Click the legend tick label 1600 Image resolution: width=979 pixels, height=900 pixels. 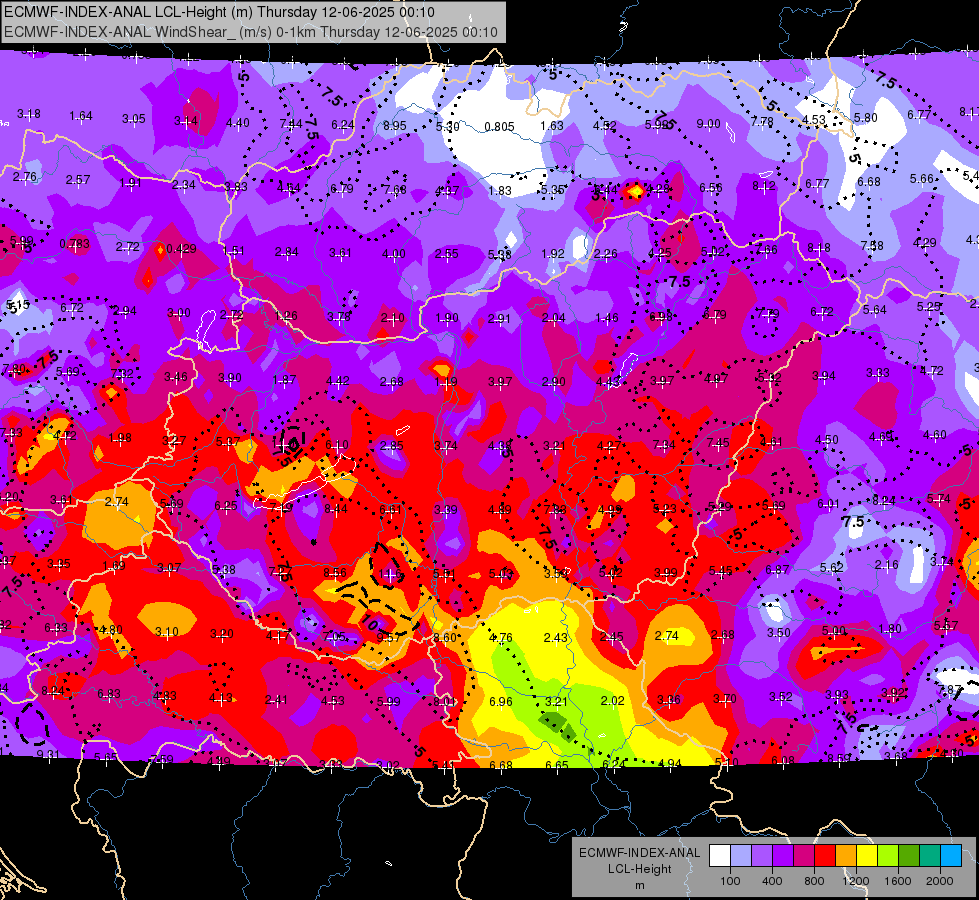click(x=898, y=881)
